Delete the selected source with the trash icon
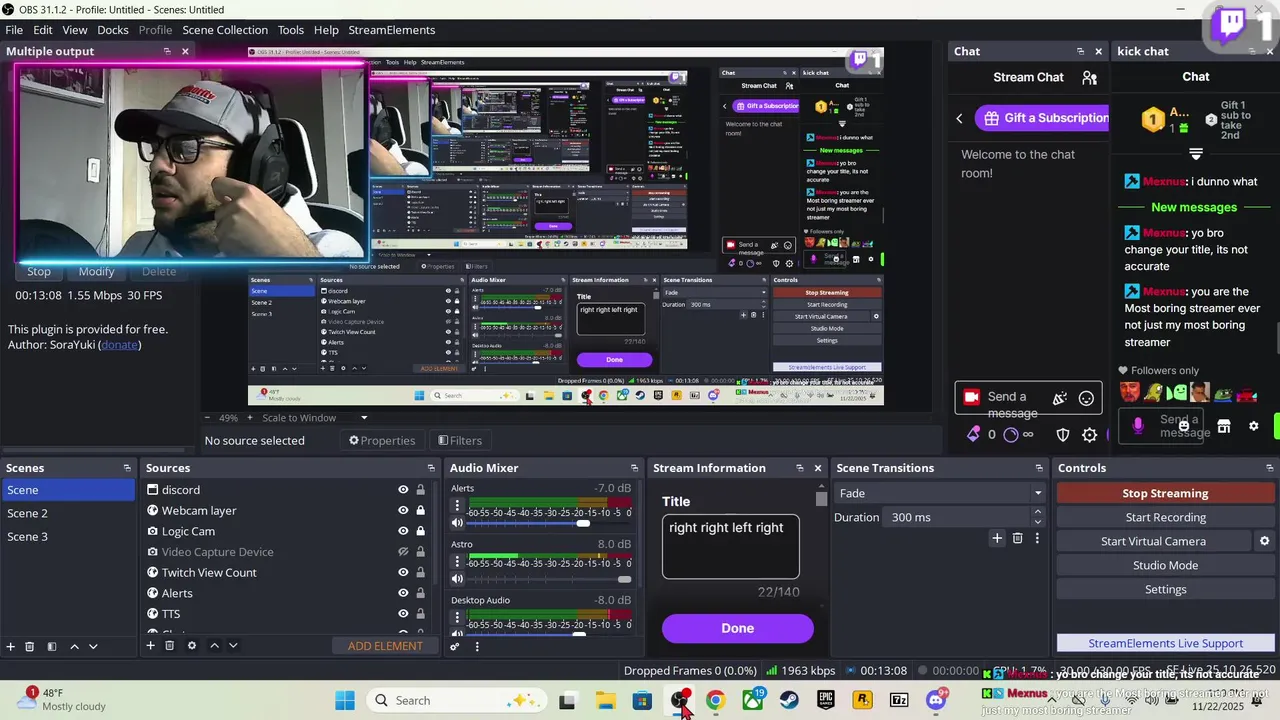This screenshot has height=720, width=1280. [170, 646]
